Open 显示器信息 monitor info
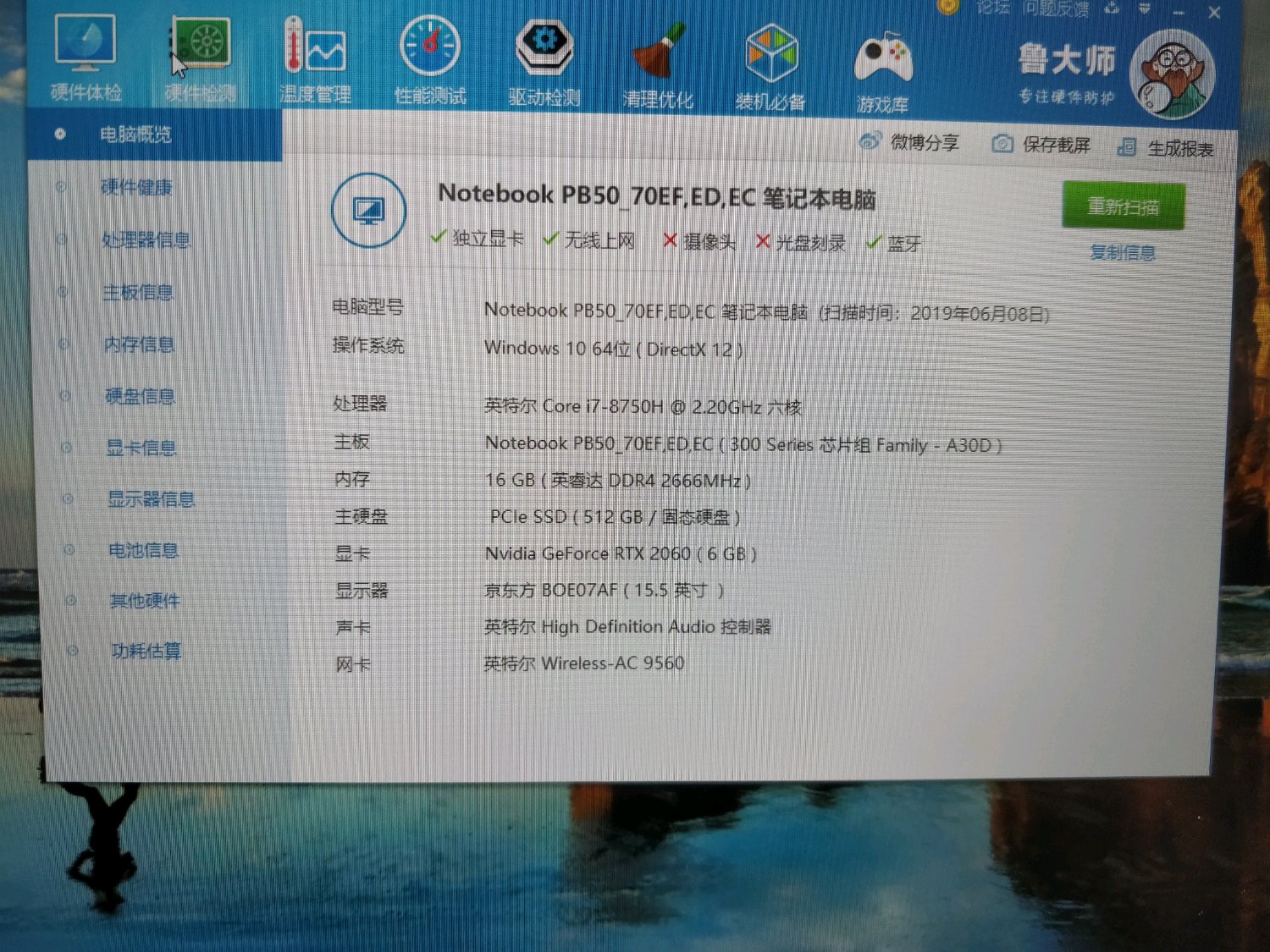1270x952 pixels. (x=151, y=499)
